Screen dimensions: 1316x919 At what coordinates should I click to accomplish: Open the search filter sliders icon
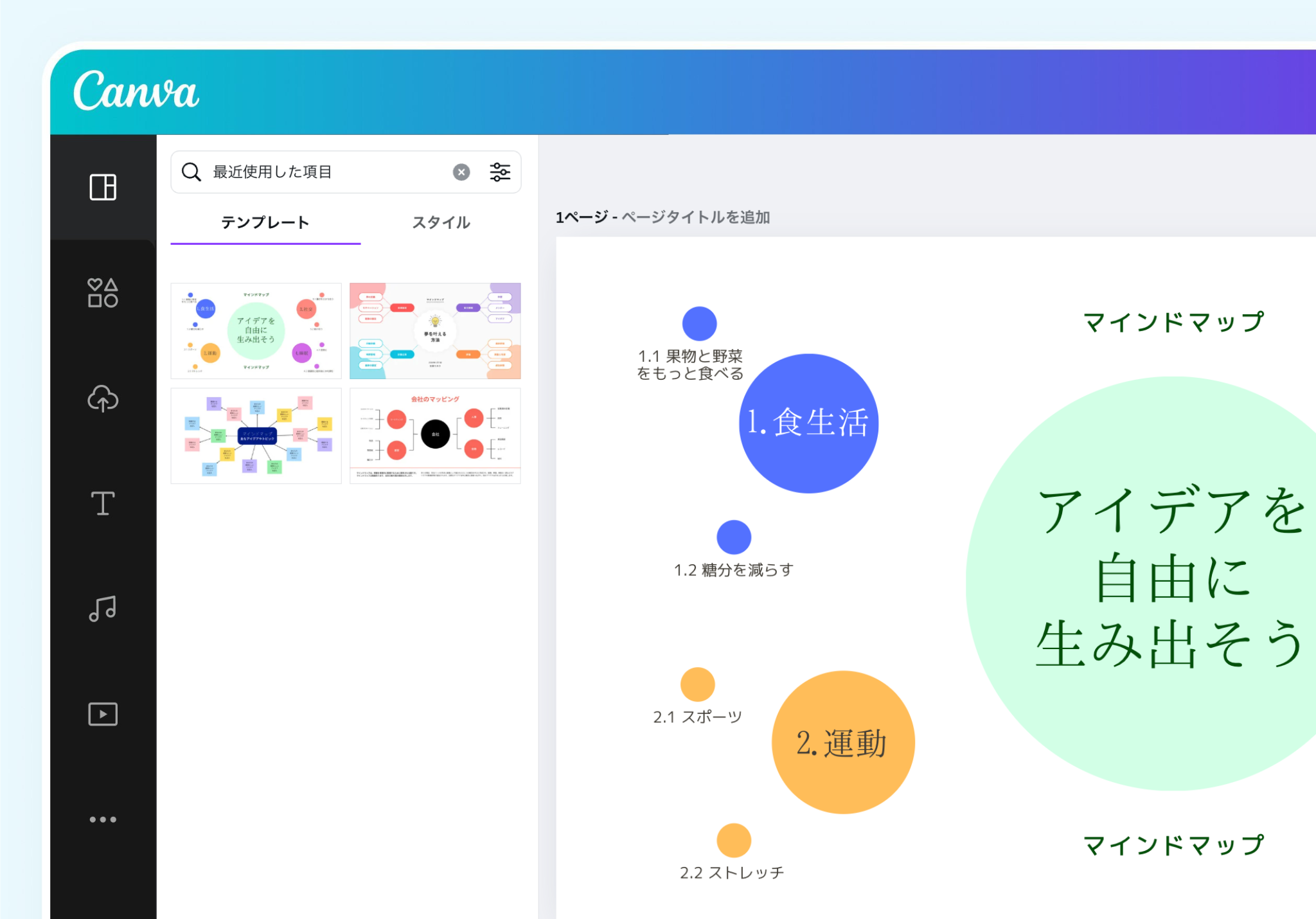point(500,172)
